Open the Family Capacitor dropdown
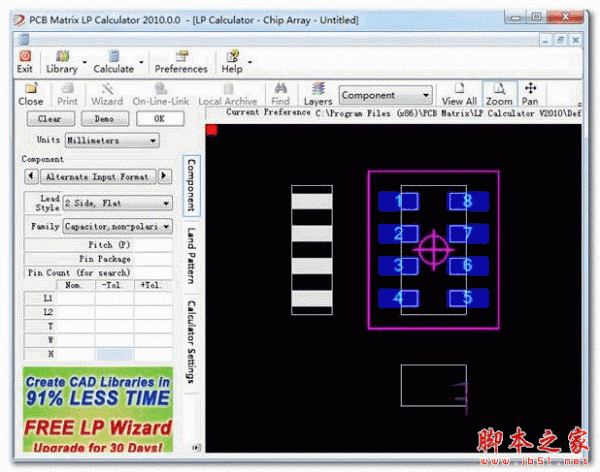The width and height of the screenshot is (600, 472). point(117,226)
